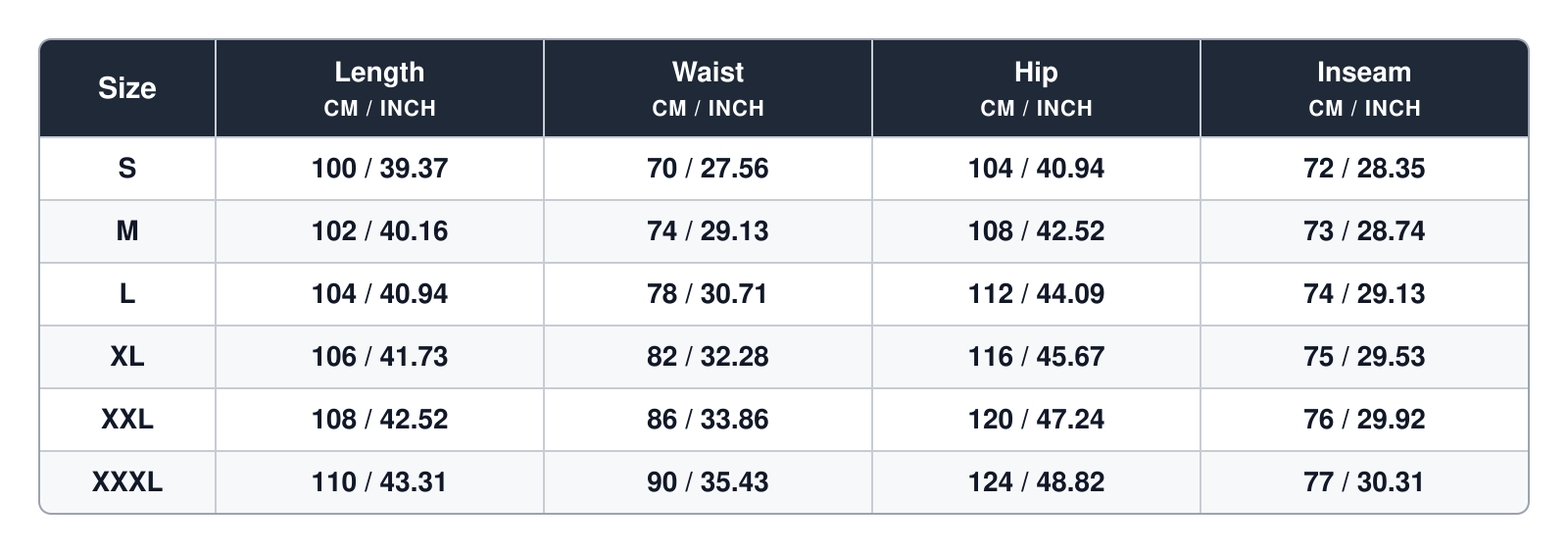
Task: Click waist value 74 / 29.13 in M row
Action: (x=708, y=231)
